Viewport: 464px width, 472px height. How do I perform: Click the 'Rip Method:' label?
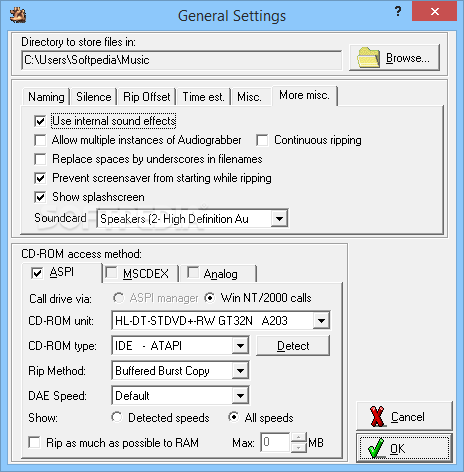click(x=57, y=371)
